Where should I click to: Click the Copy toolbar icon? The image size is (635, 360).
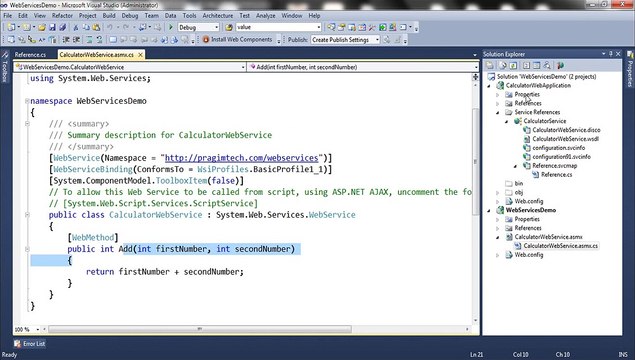click(86, 27)
